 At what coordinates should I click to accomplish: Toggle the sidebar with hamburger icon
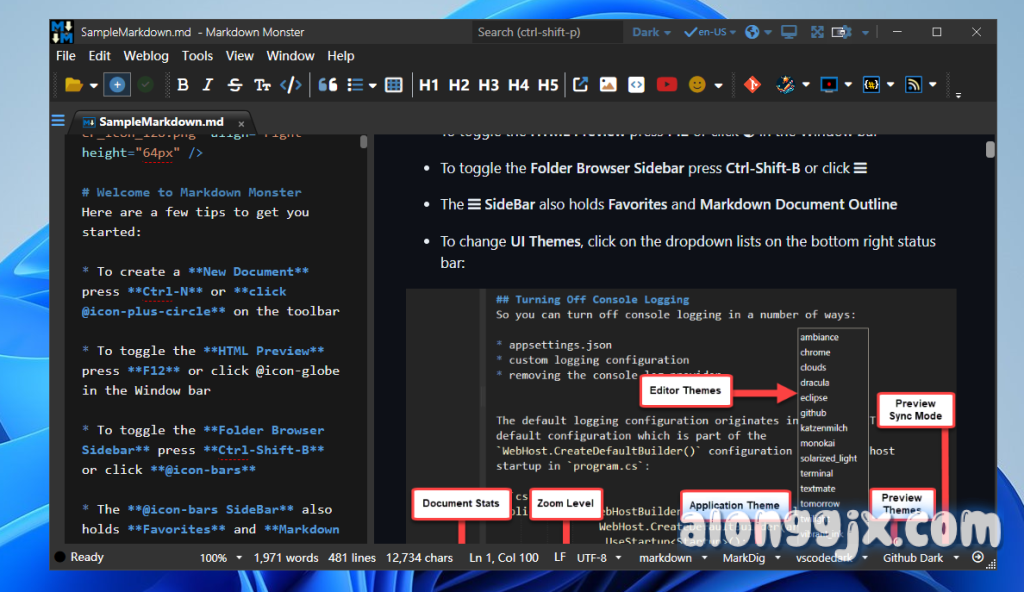point(58,121)
